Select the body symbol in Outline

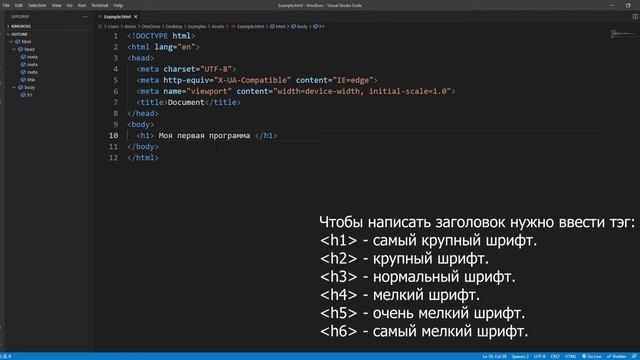[27, 87]
